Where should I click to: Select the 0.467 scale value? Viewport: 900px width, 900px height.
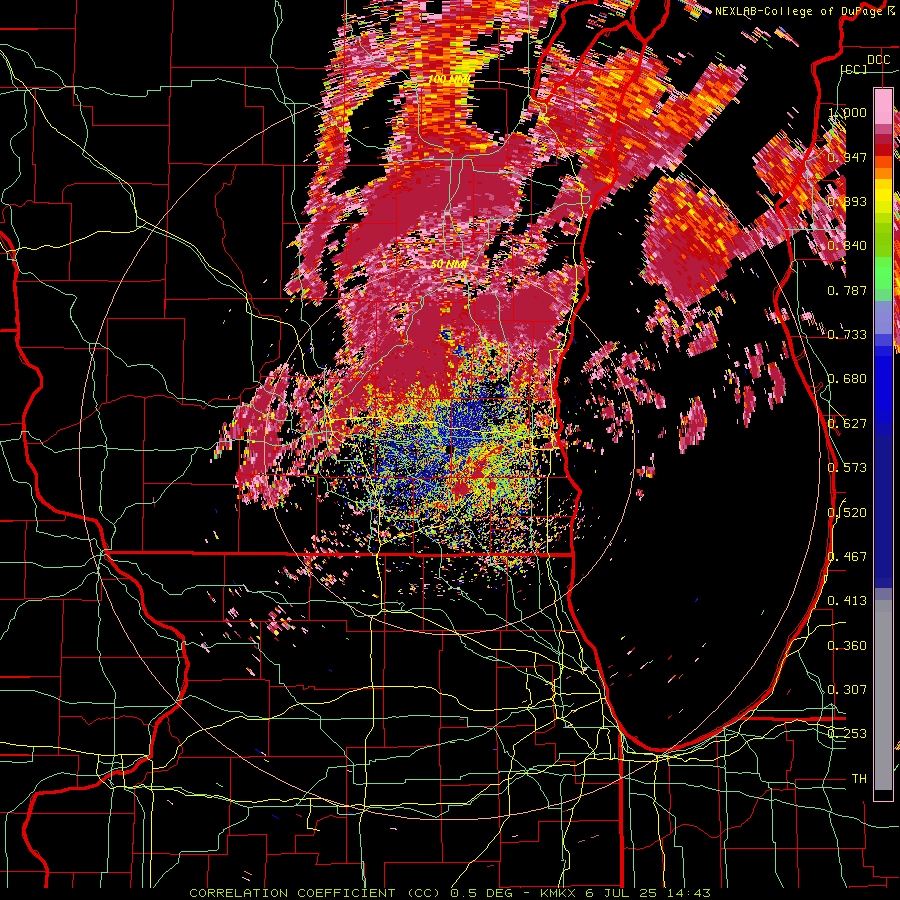point(847,556)
